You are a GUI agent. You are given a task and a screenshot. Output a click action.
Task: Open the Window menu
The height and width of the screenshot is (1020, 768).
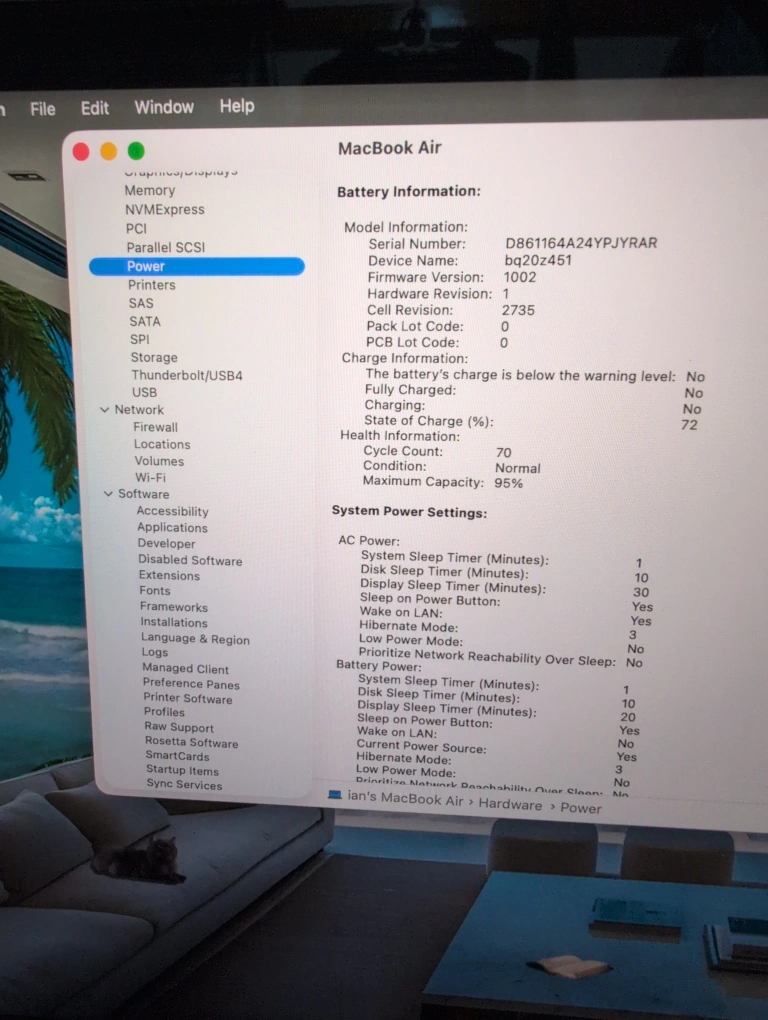pos(164,107)
